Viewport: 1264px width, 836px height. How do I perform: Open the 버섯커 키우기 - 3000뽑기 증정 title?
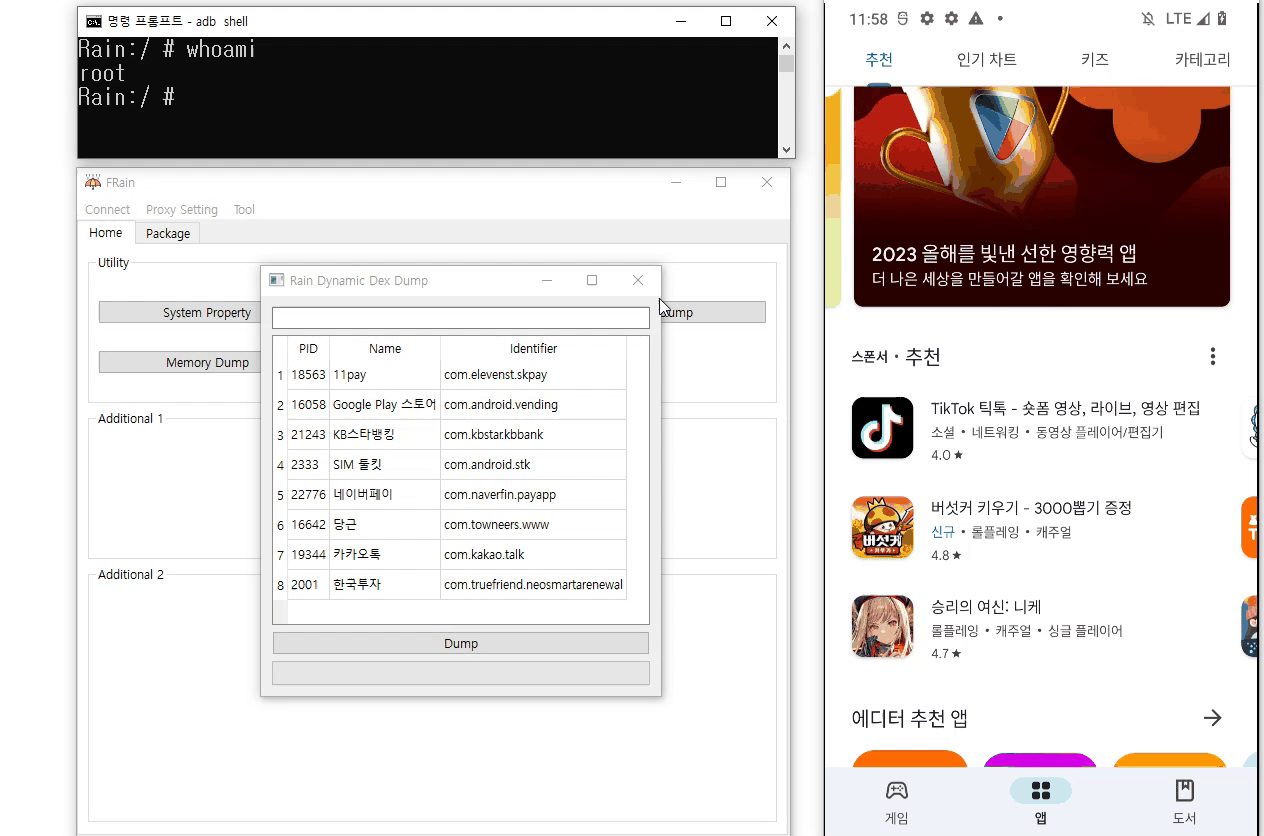coord(1031,508)
